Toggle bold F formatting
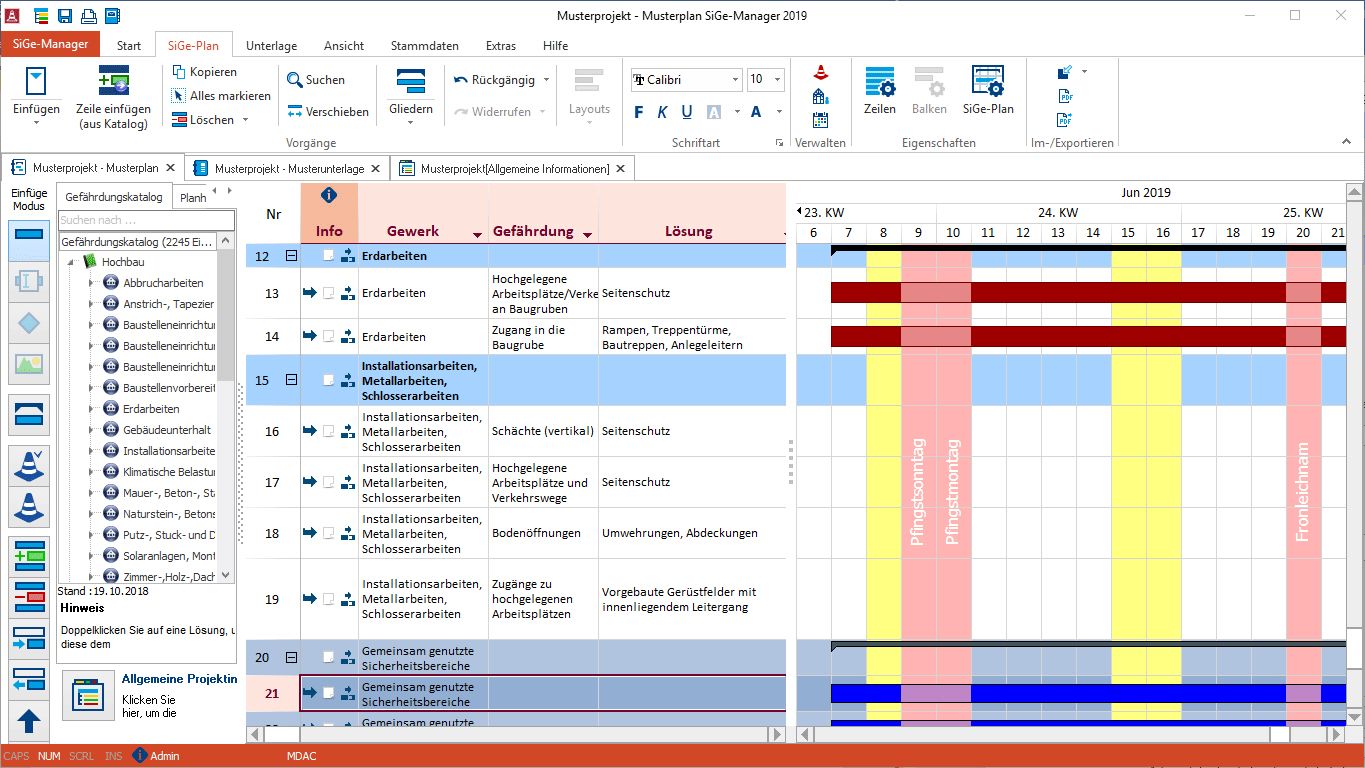The image size is (1365, 768). point(639,112)
